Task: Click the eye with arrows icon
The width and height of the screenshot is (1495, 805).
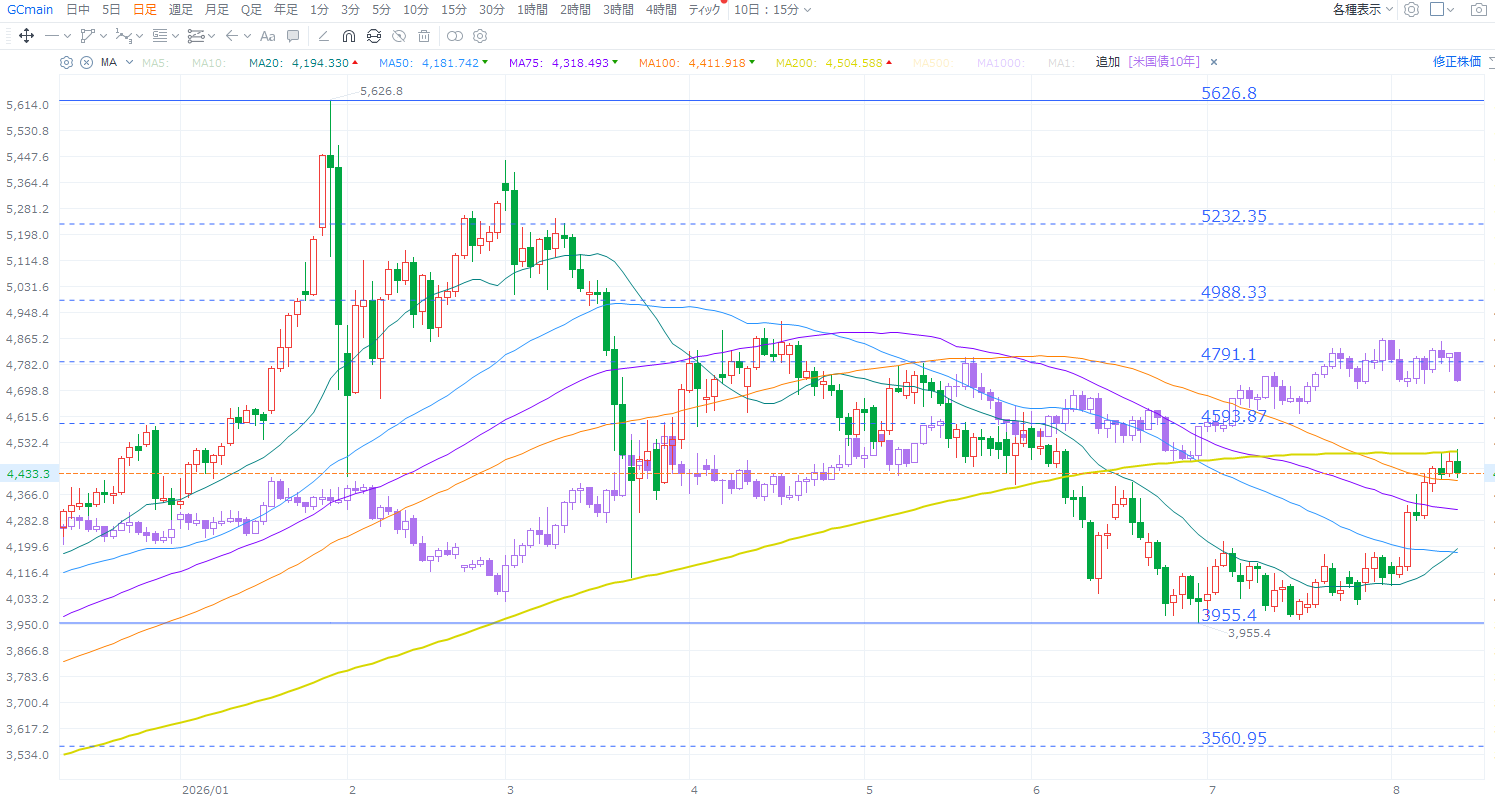Action: (x=374, y=36)
